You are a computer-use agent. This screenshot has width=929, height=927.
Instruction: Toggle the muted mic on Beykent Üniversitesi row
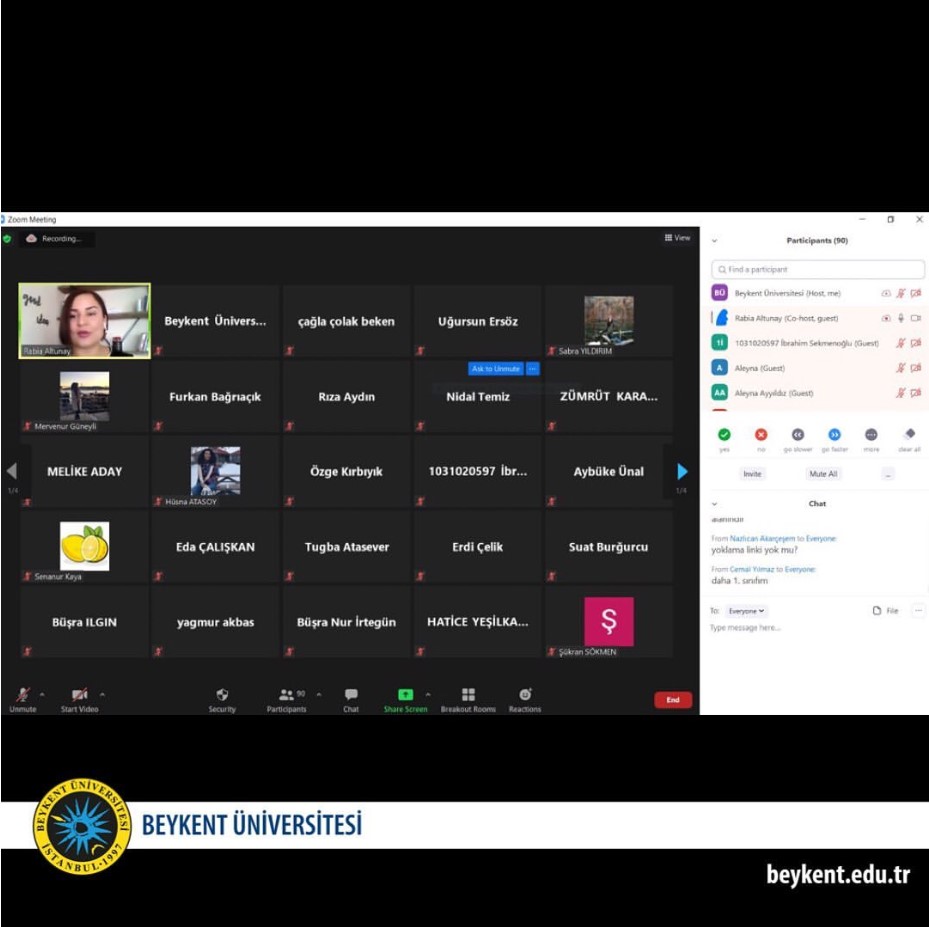901,293
